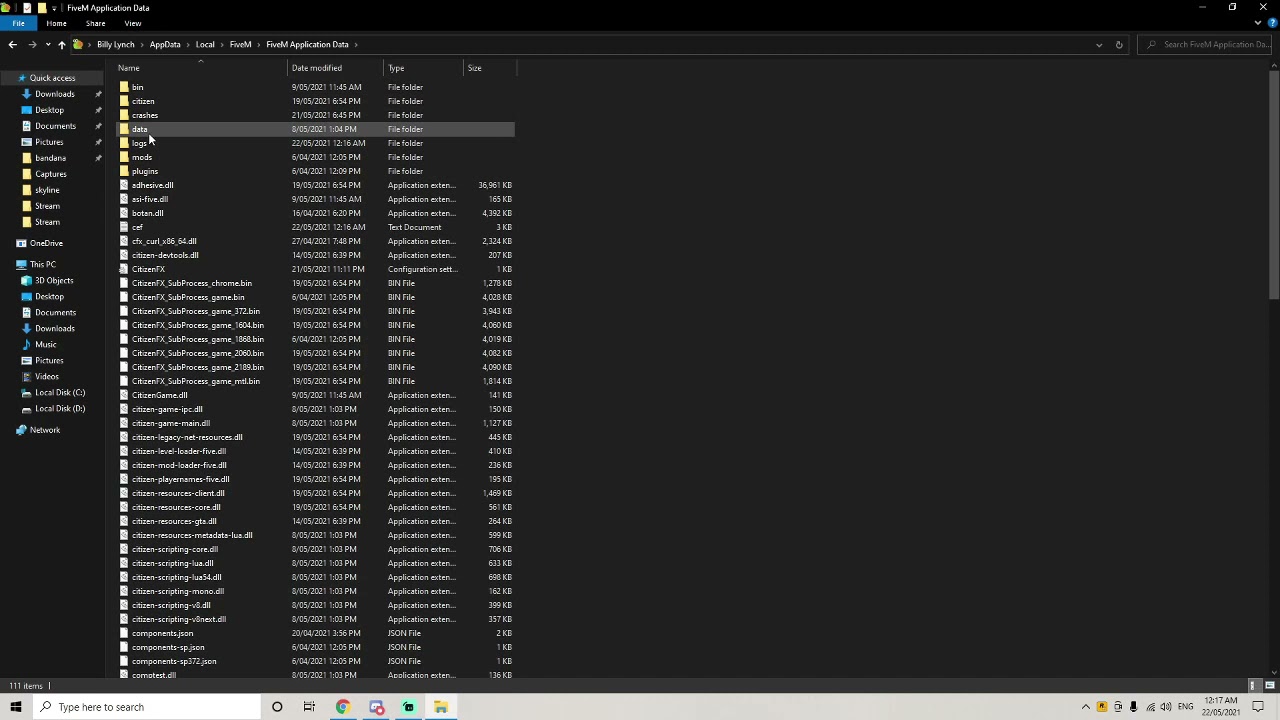Sort by the Size column header

(x=474, y=68)
